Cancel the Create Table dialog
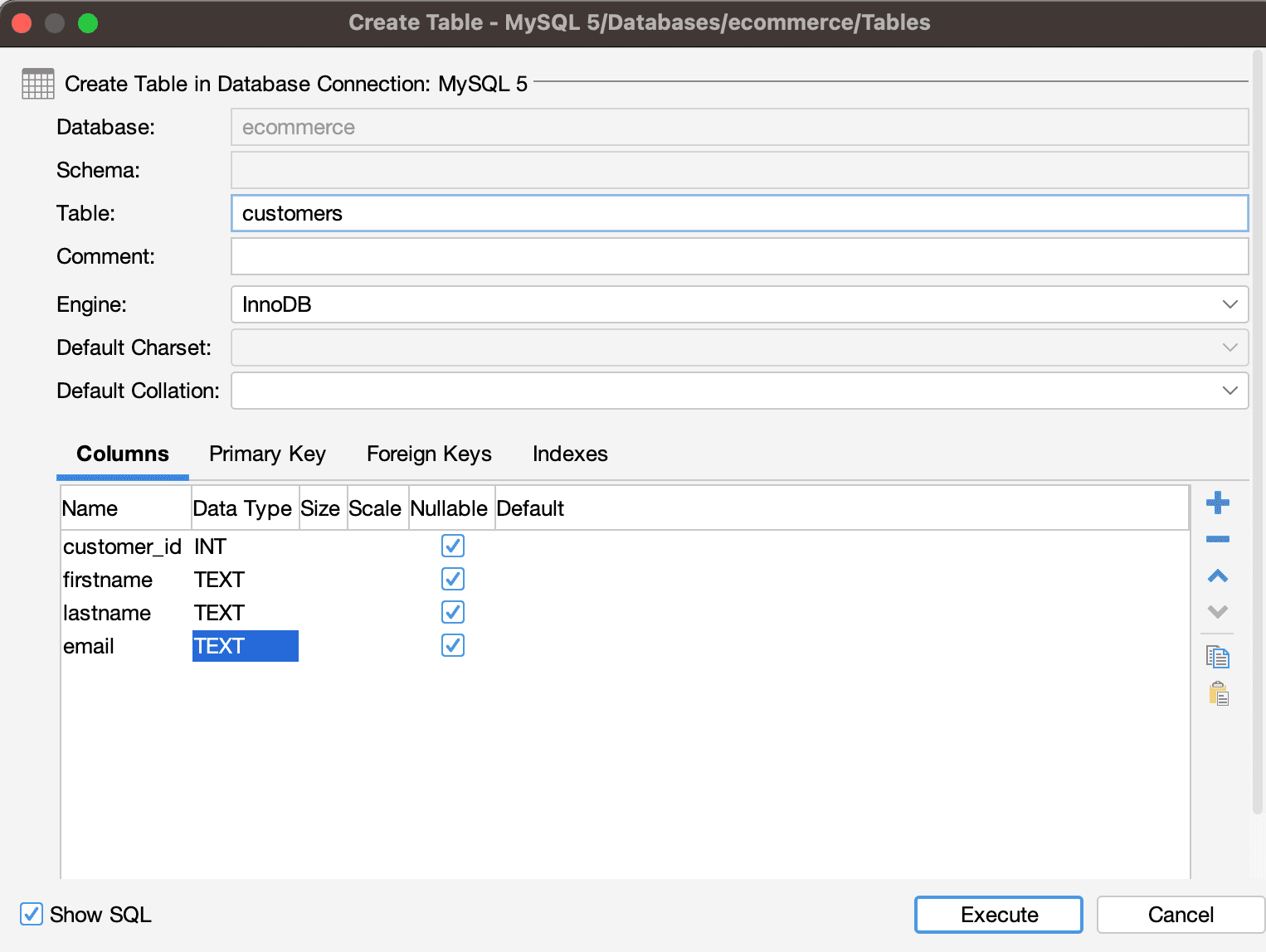 pyautogui.click(x=1180, y=915)
